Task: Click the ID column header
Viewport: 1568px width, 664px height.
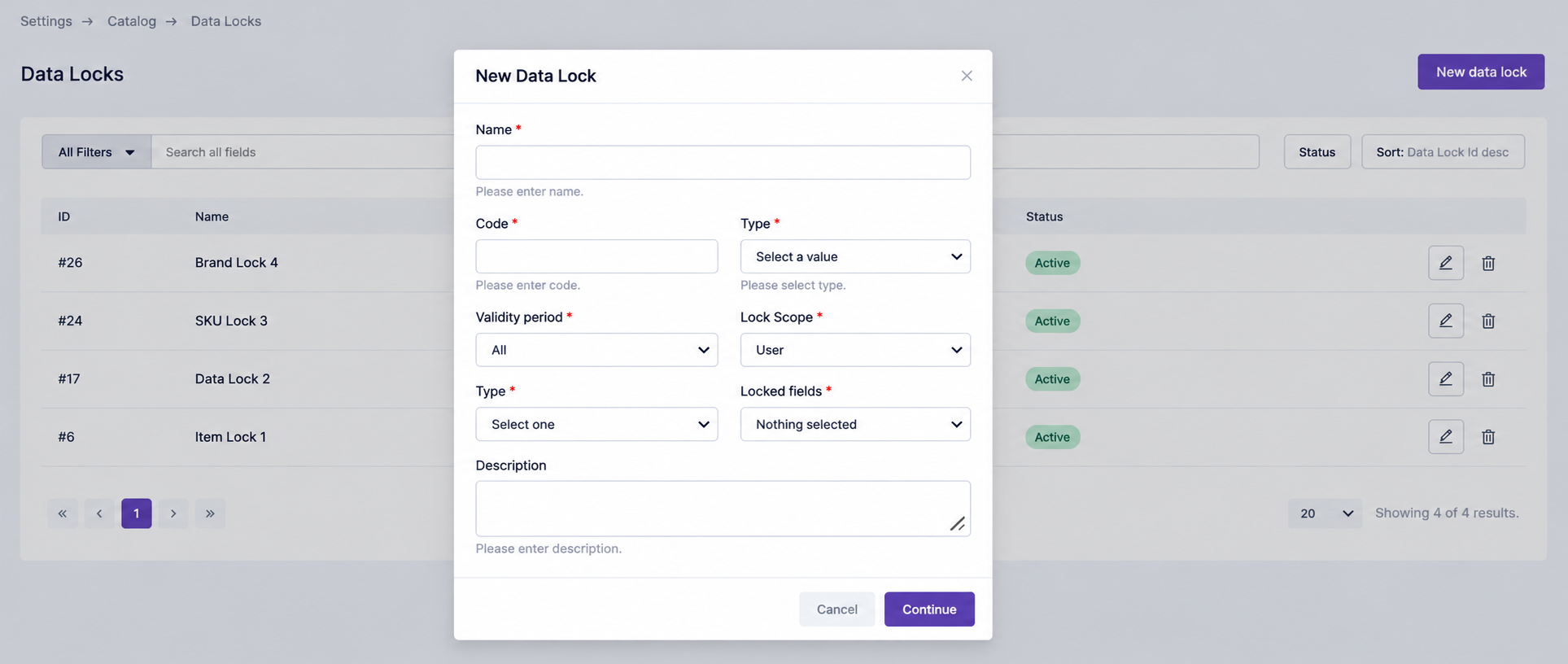Action: (64, 216)
